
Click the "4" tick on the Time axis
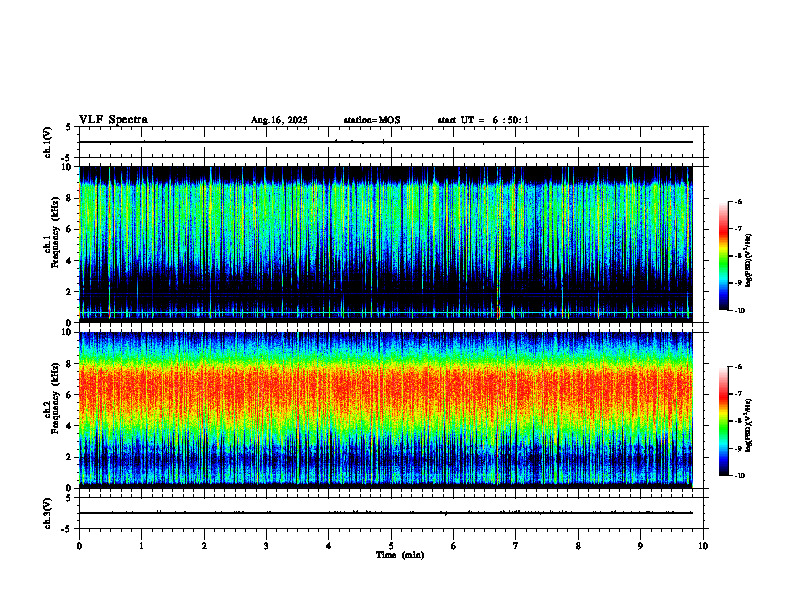(x=329, y=546)
